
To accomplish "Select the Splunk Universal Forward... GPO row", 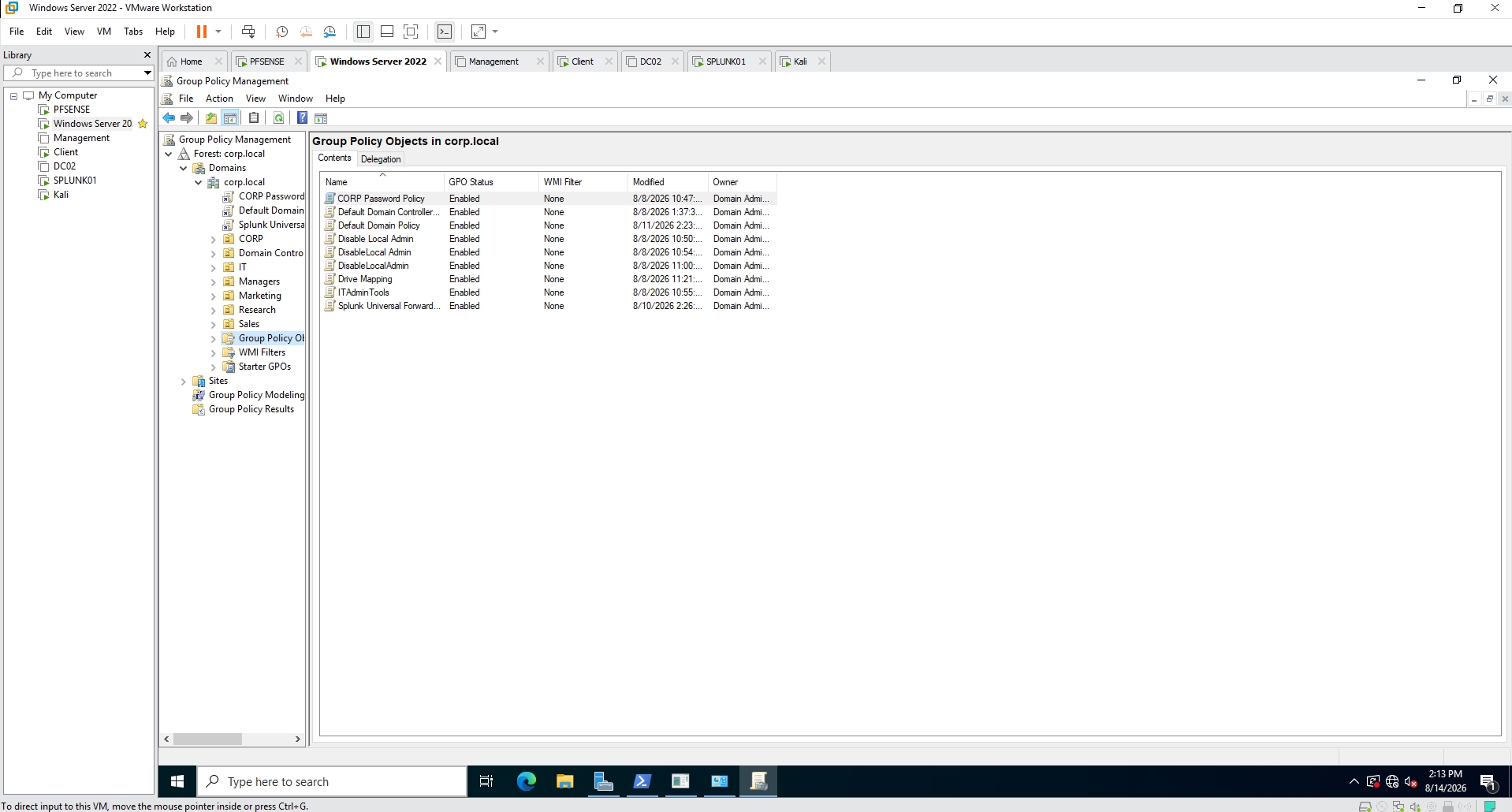I will [549, 306].
